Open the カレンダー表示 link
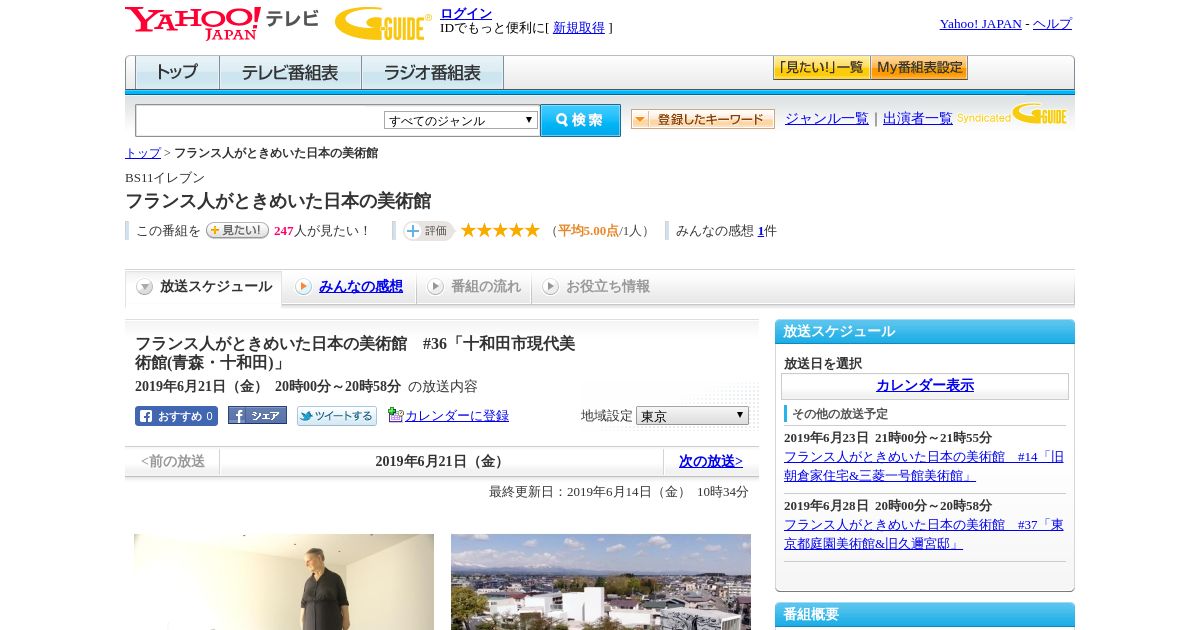This screenshot has width=1200, height=630. [925, 386]
